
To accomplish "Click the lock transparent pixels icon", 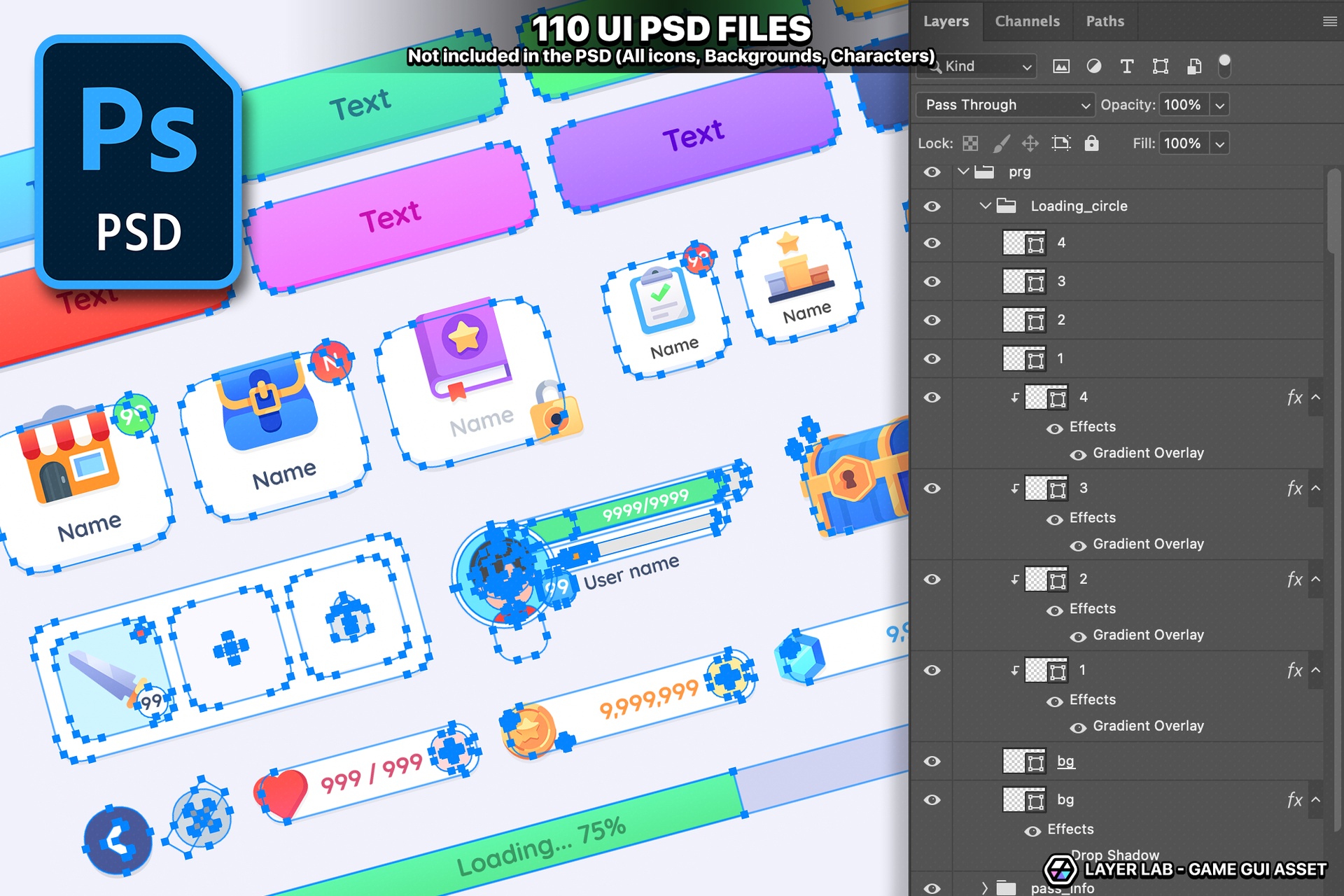I will tap(970, 143).
